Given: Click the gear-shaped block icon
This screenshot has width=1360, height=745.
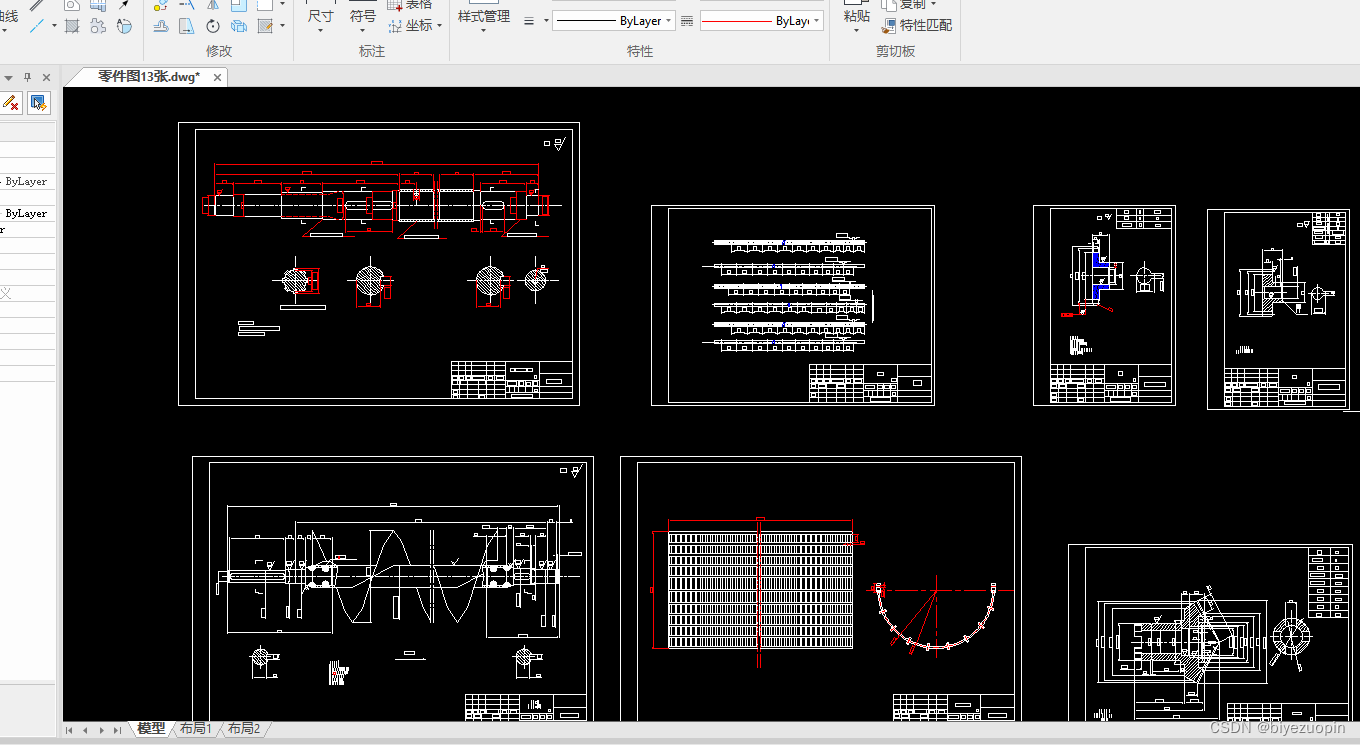Looking at the screenshot, I should pyautogui.click(x=98, y=26).
